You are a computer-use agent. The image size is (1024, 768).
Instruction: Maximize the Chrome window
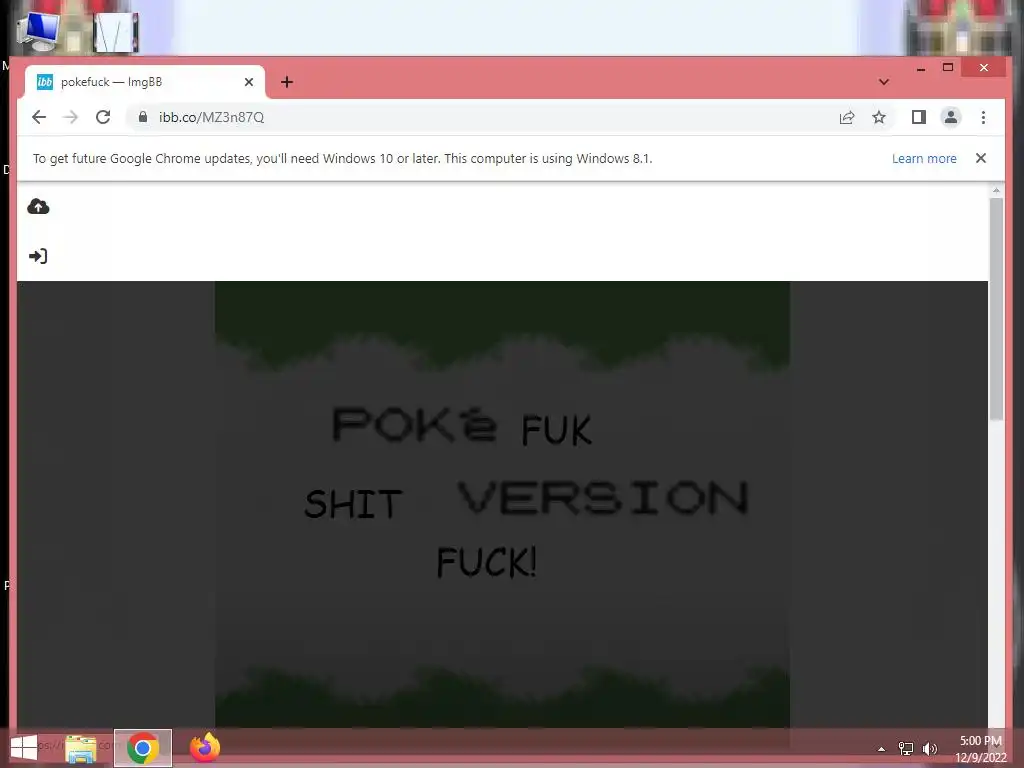[x=948, y=67]
